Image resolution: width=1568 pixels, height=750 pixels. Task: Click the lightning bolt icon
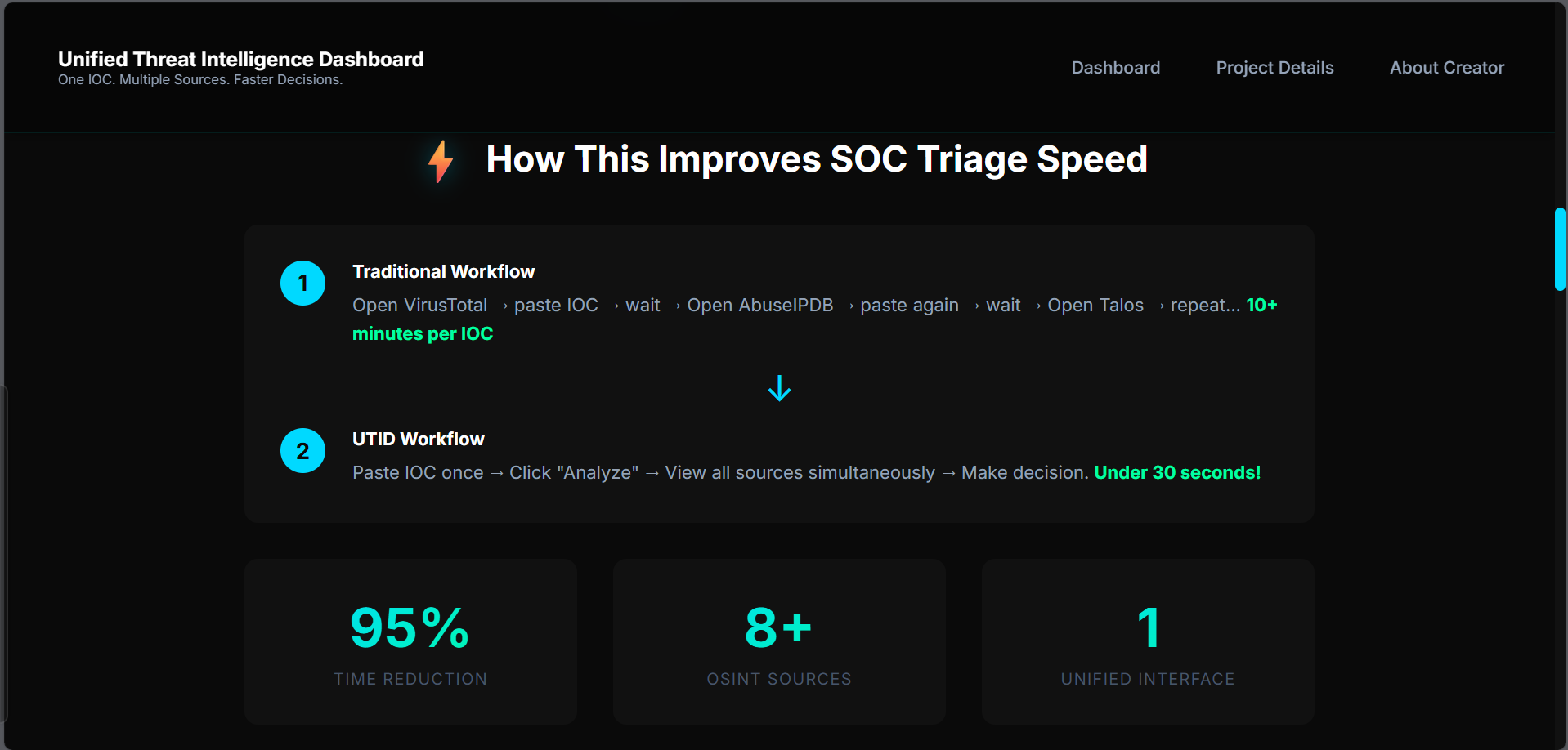pyautogui.click(x=441, y=161)
